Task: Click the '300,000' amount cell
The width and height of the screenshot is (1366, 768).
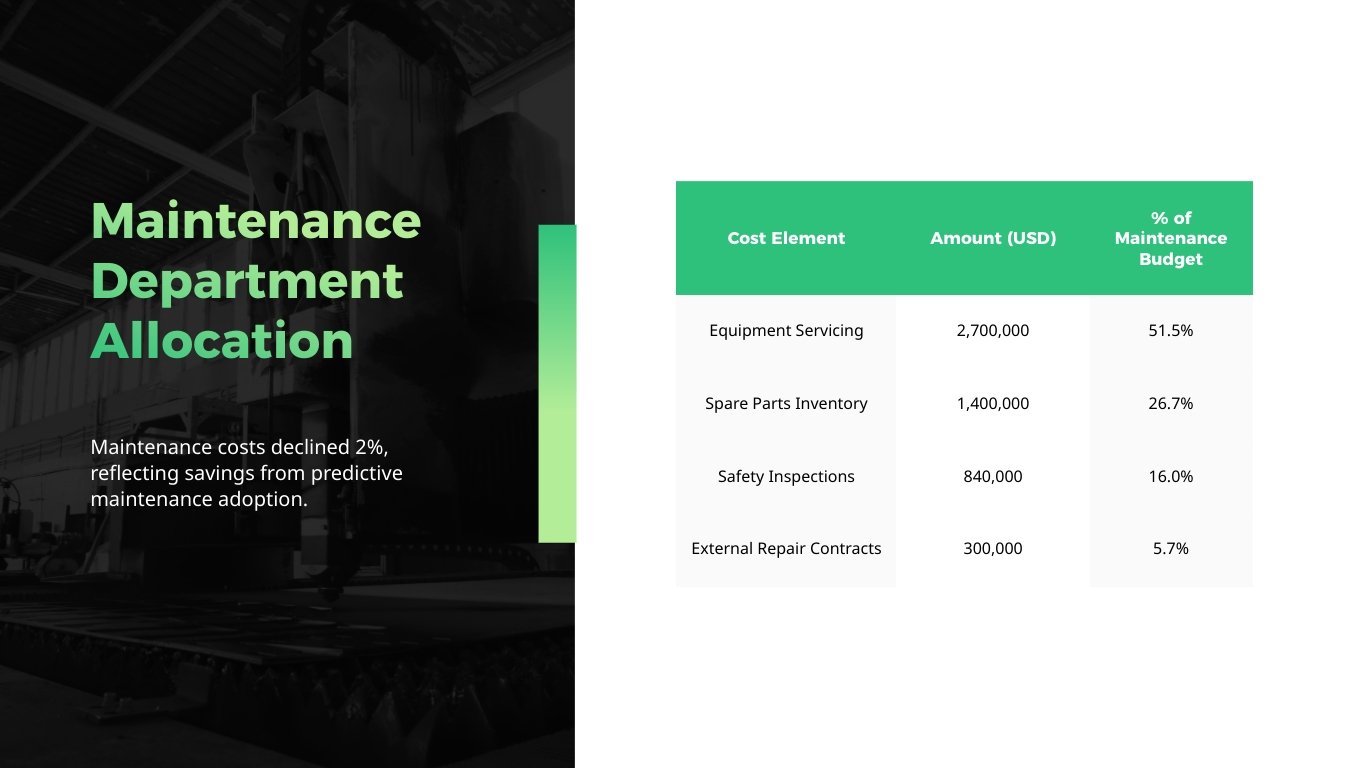Action: coord(993,548)
